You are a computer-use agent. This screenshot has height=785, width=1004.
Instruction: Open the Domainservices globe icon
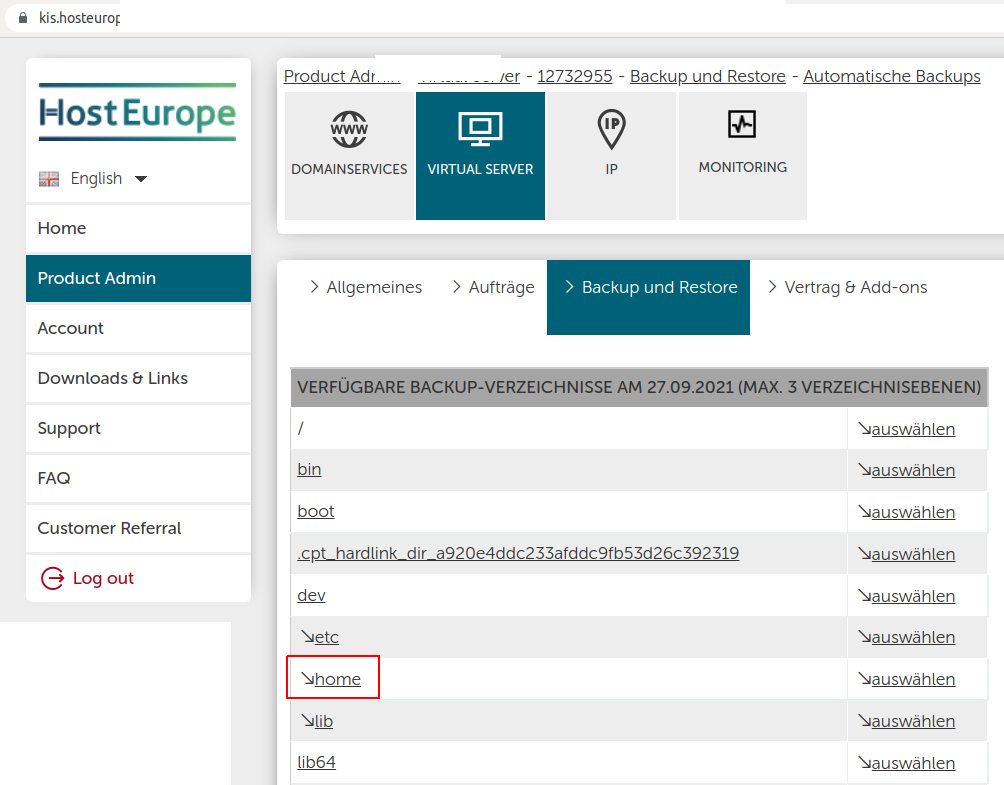click(x=349, y=130)
